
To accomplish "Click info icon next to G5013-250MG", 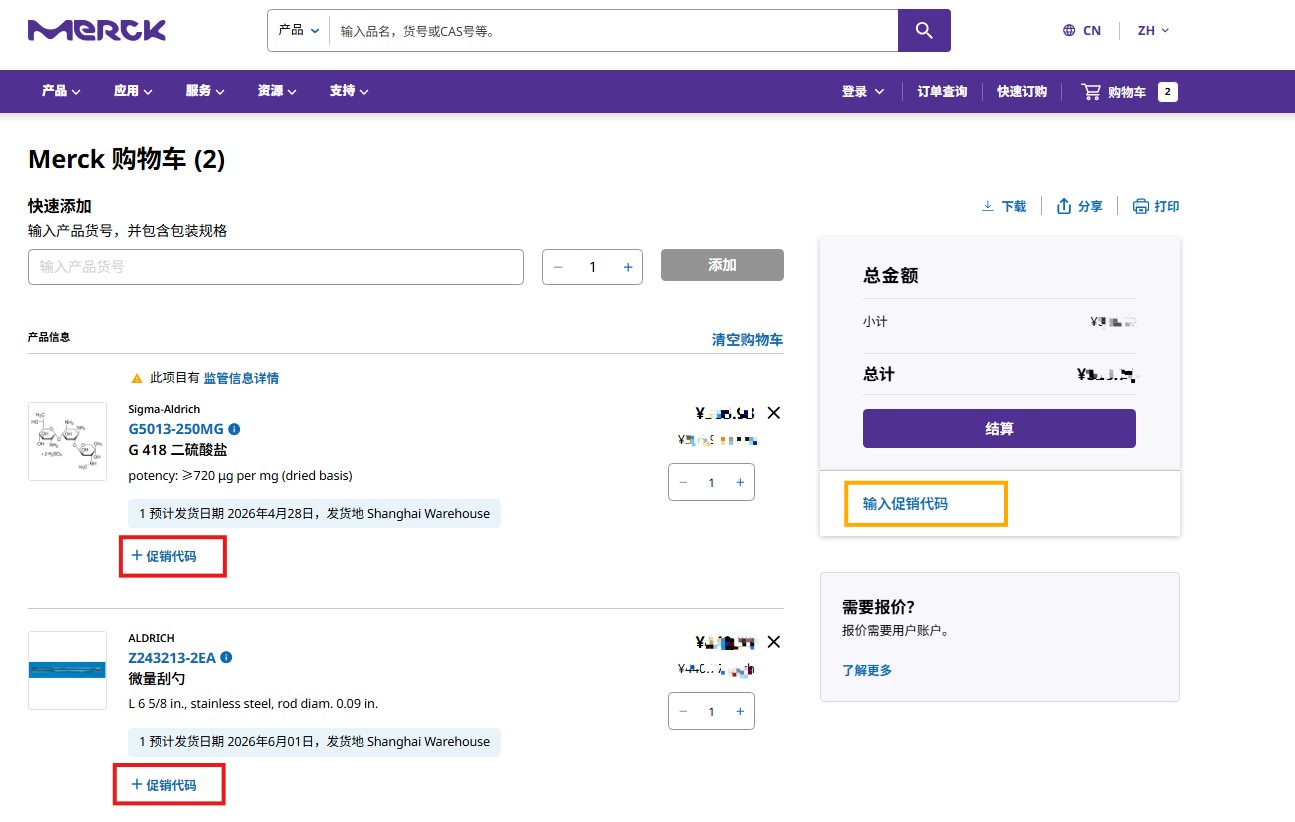I will coord(234,429).
